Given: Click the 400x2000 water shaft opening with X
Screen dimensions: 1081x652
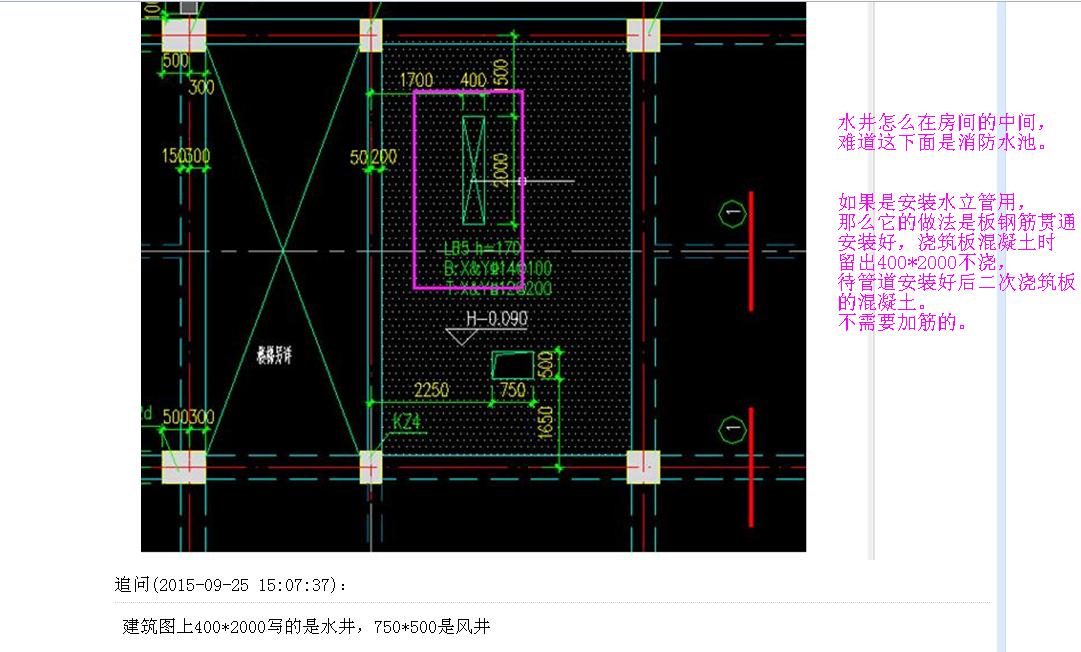Looking at the screenshot, I should tap(474, 170).
